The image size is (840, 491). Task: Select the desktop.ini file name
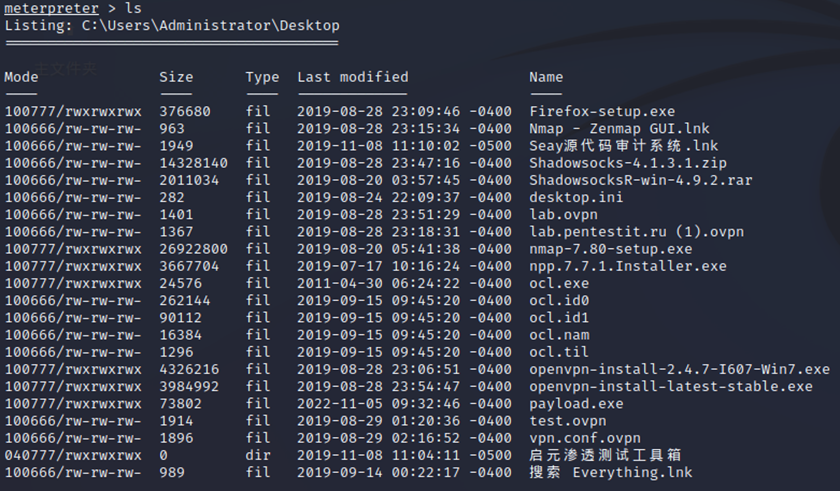tap(576, 197)
